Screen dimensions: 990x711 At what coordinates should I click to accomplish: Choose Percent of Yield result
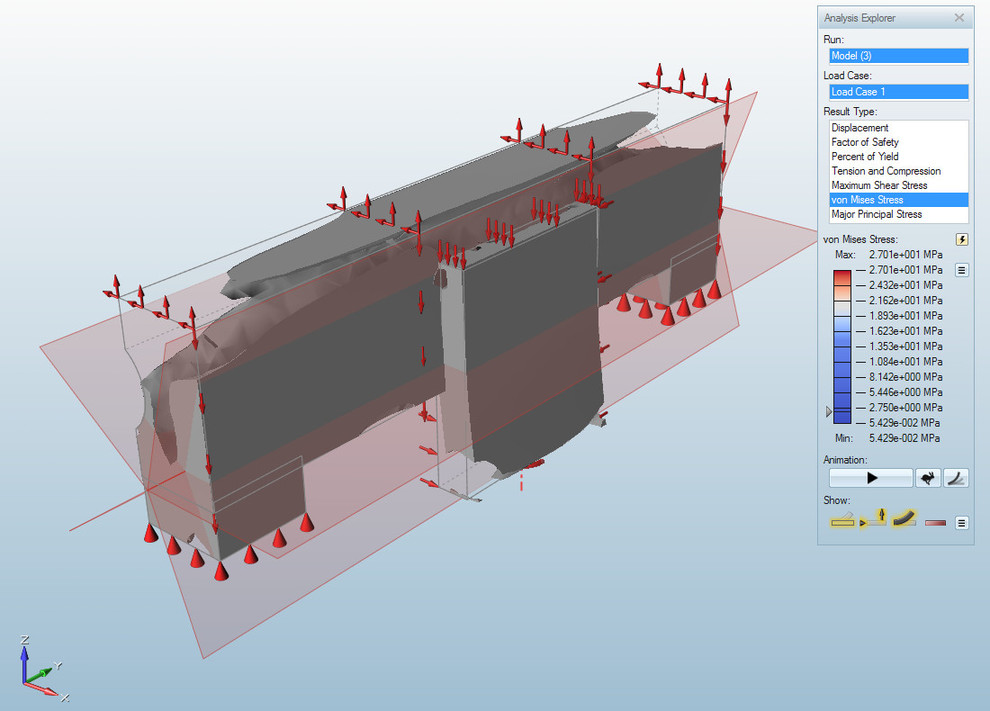[x=865, y=157]
